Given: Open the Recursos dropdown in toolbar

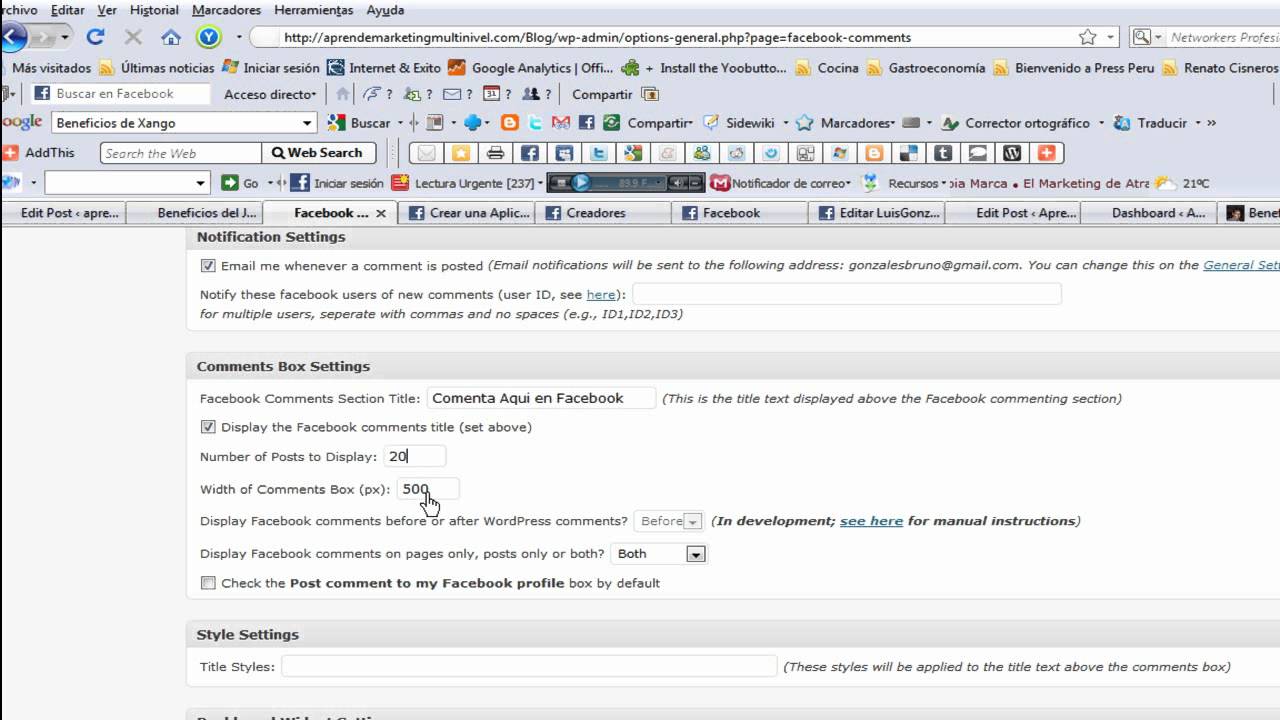Looking at the screenshot, I should (915, 183).
